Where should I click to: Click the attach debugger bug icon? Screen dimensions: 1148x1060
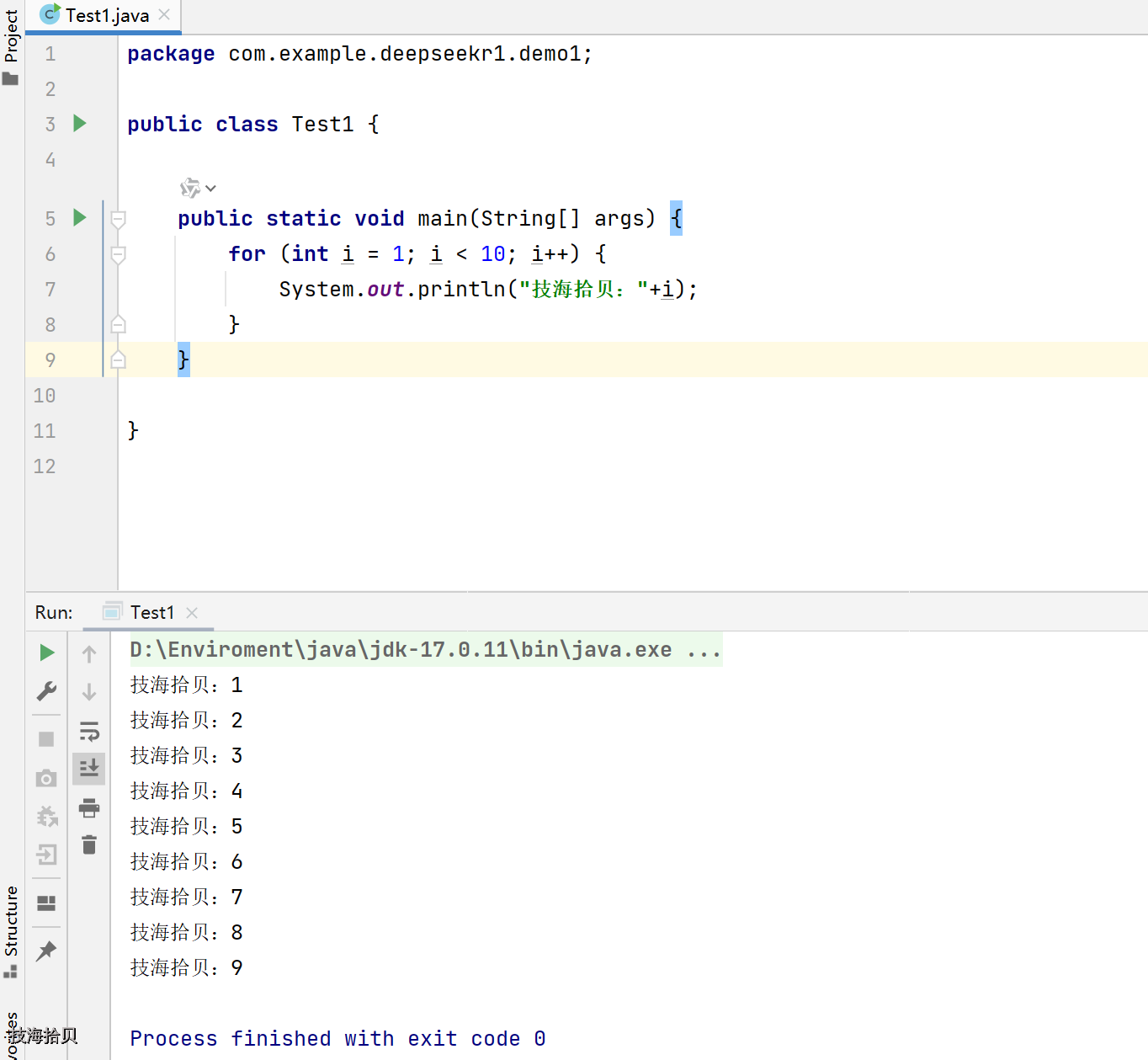(x=47, y=816)
